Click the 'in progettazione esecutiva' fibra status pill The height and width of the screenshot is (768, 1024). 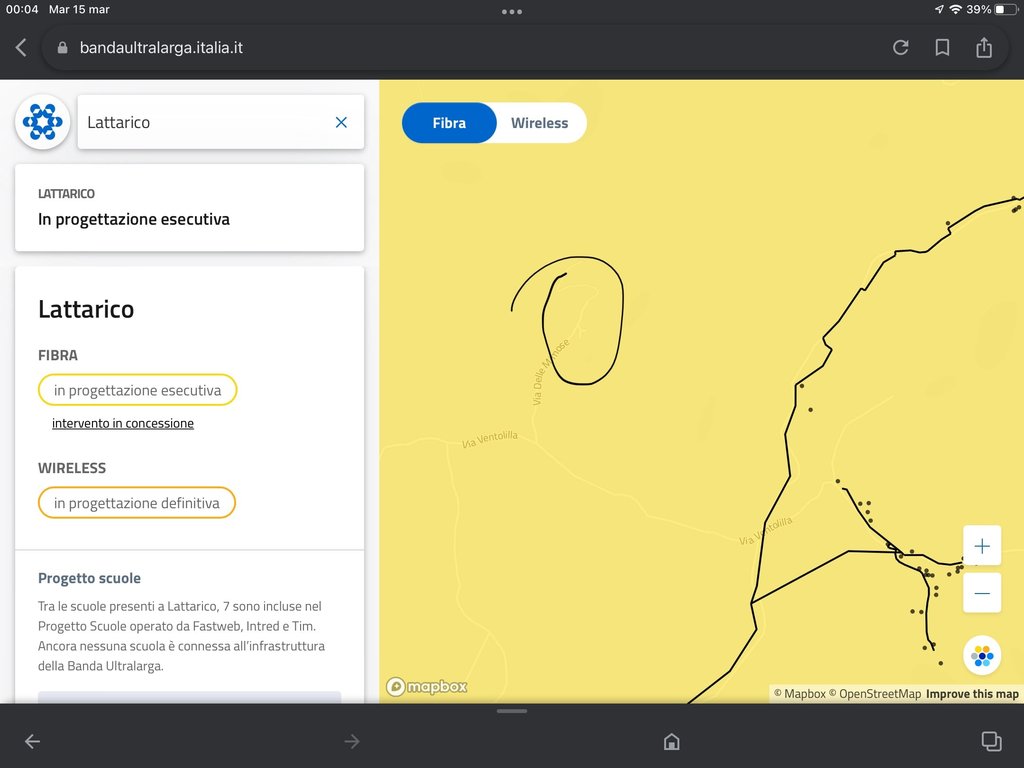pyautogui.click(x=137, y=390)
